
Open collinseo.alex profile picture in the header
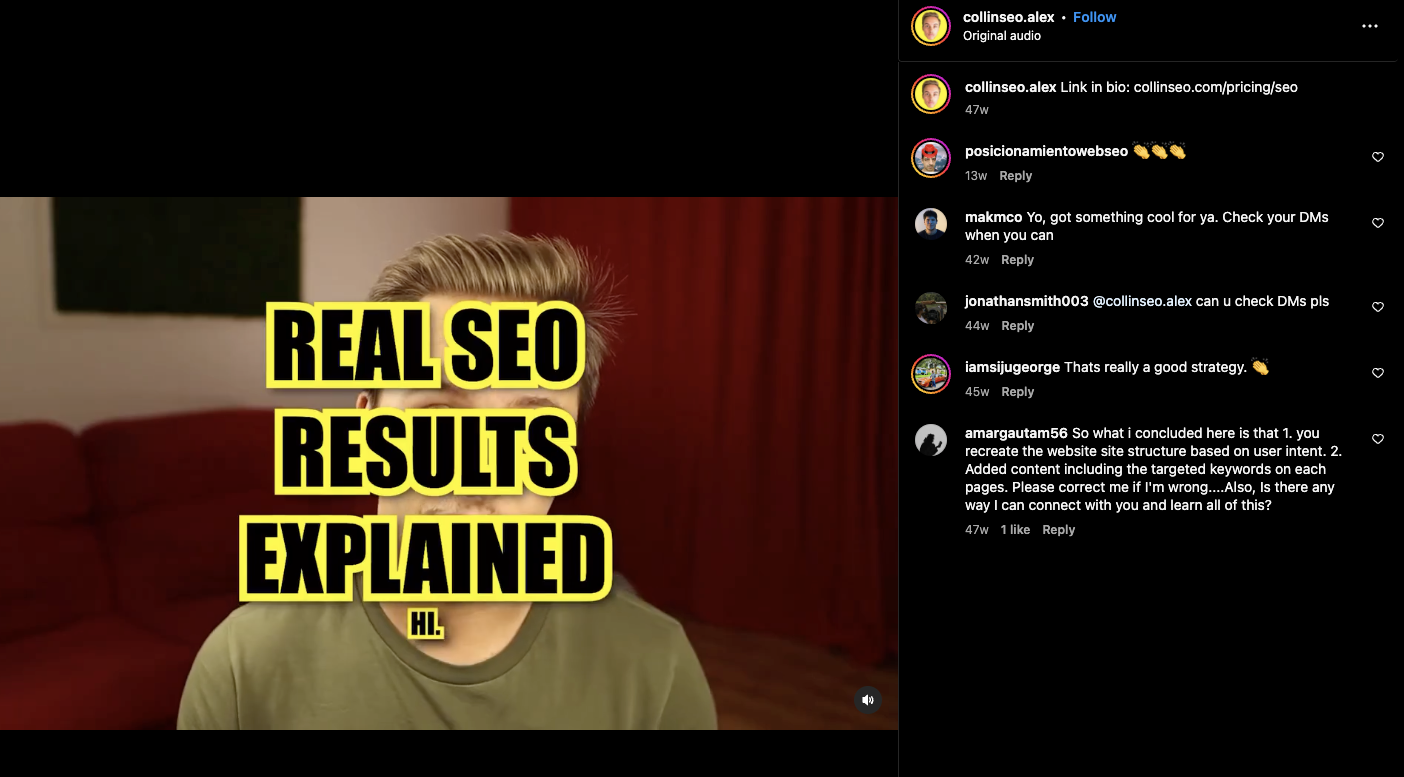tap(930, 27)
